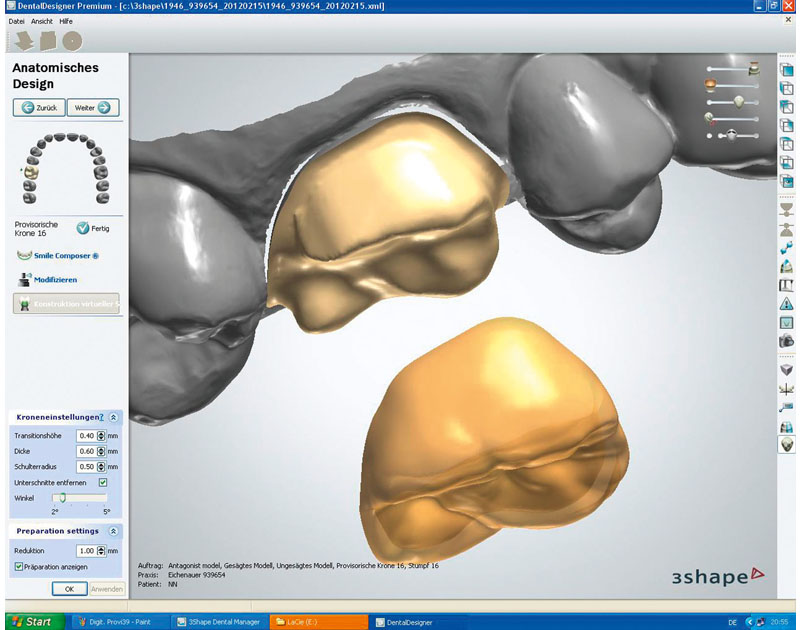Confirm settings with the OK button
Screen dimensions: 800x630
tap(69, 589)
